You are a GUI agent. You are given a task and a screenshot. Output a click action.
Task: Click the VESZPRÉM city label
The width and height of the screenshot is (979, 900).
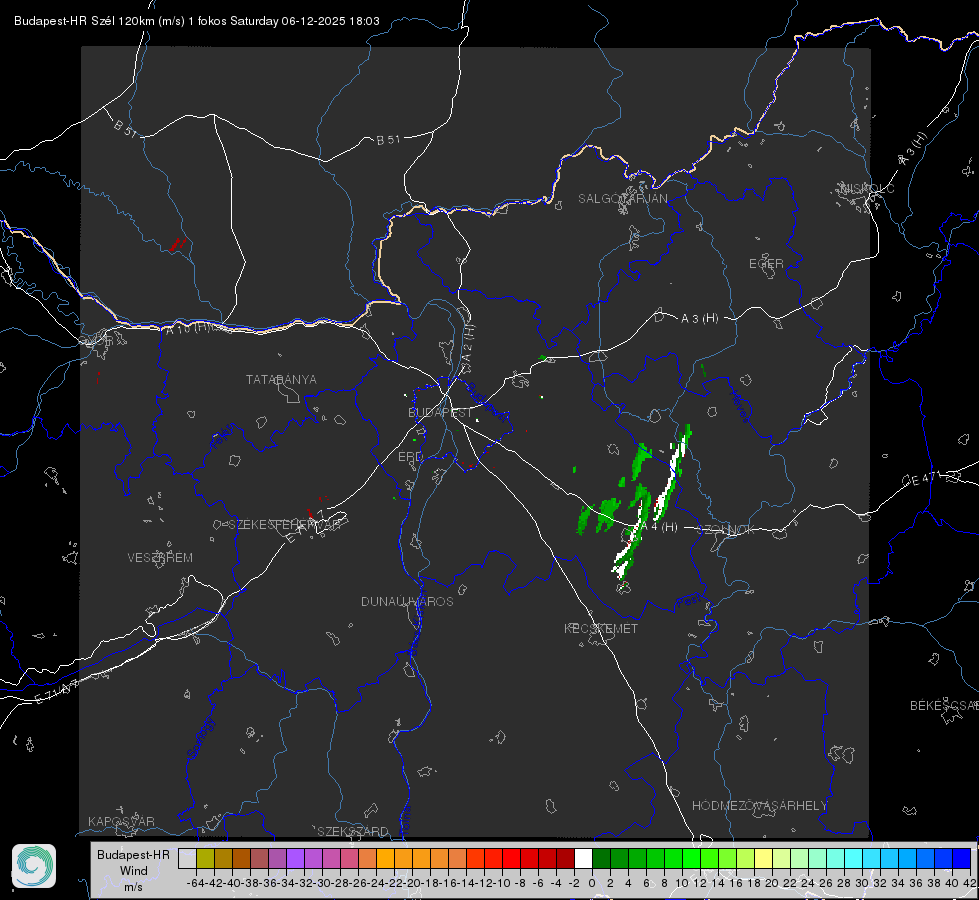click(x=160, y=558)
